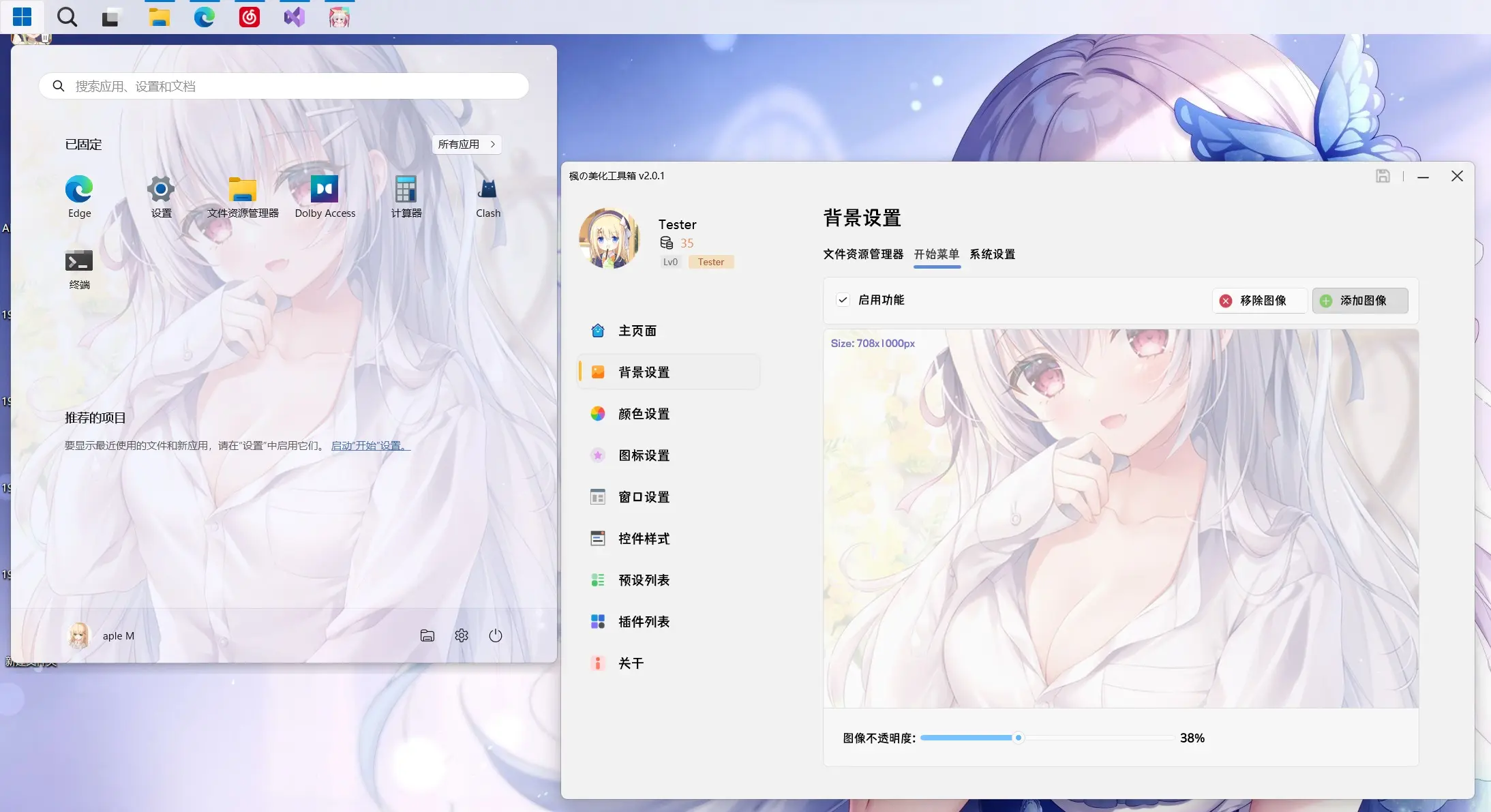Expand 所有应用 list in Start menu

tap(467, 144)
